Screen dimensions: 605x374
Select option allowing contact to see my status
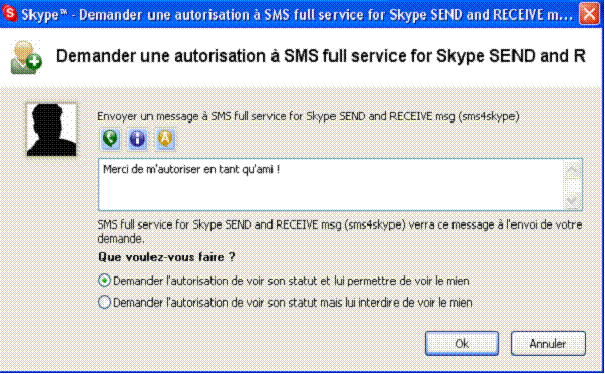(x=105, y=281)
